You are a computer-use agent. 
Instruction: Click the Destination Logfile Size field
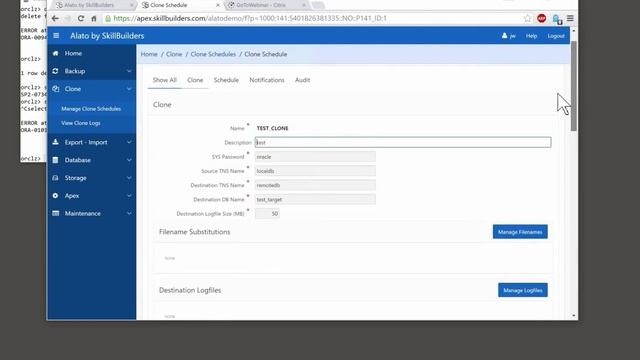[x=267, y=213]
